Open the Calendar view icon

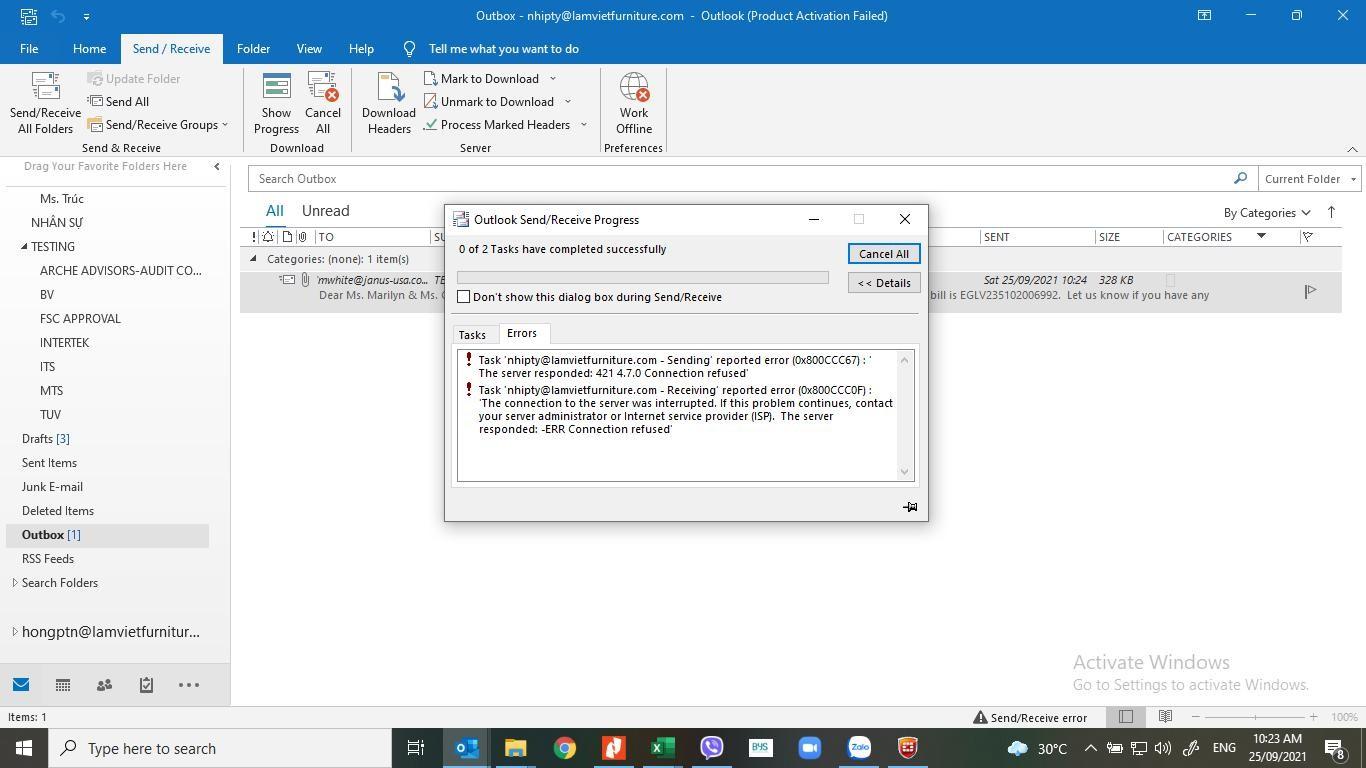(x=63, y=685)
